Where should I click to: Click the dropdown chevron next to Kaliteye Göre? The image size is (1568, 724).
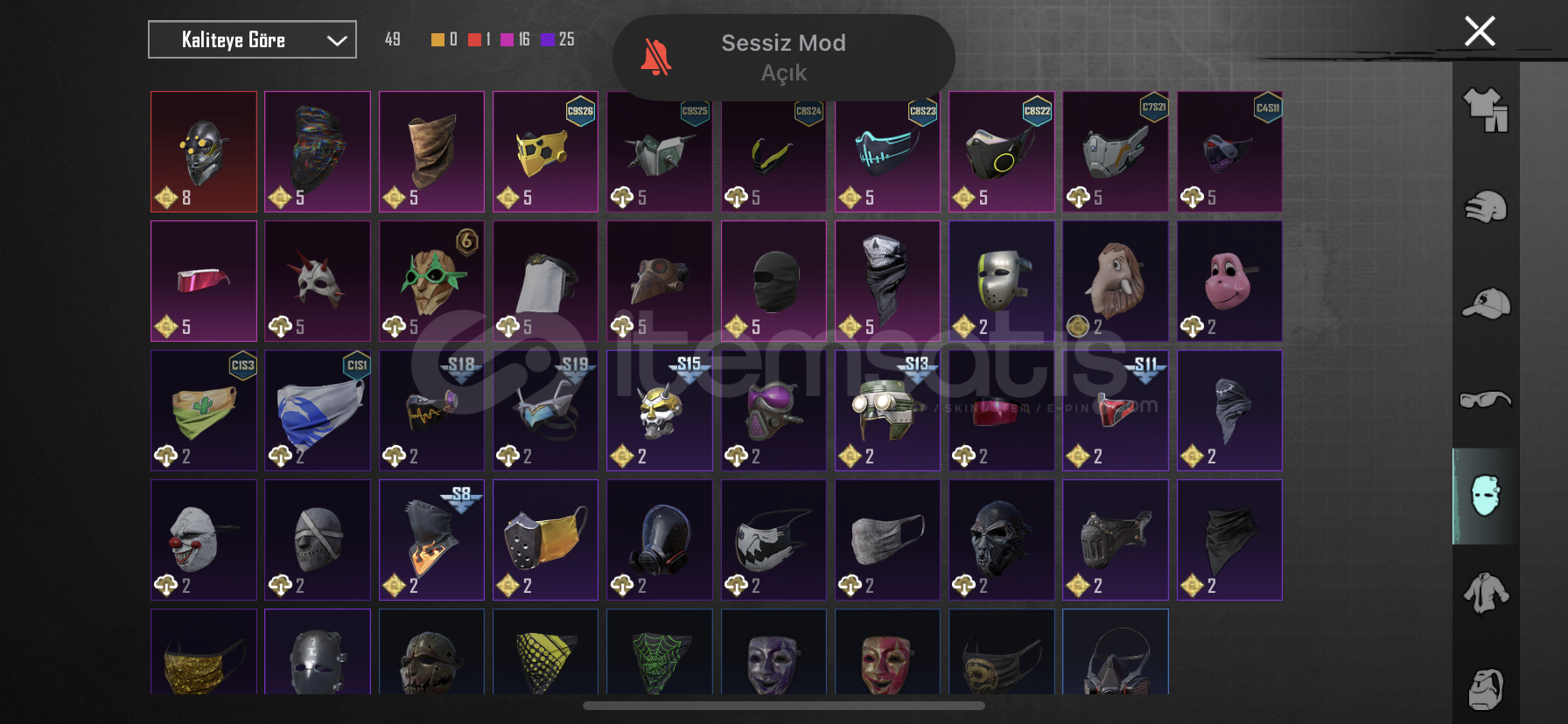point(337,40)
